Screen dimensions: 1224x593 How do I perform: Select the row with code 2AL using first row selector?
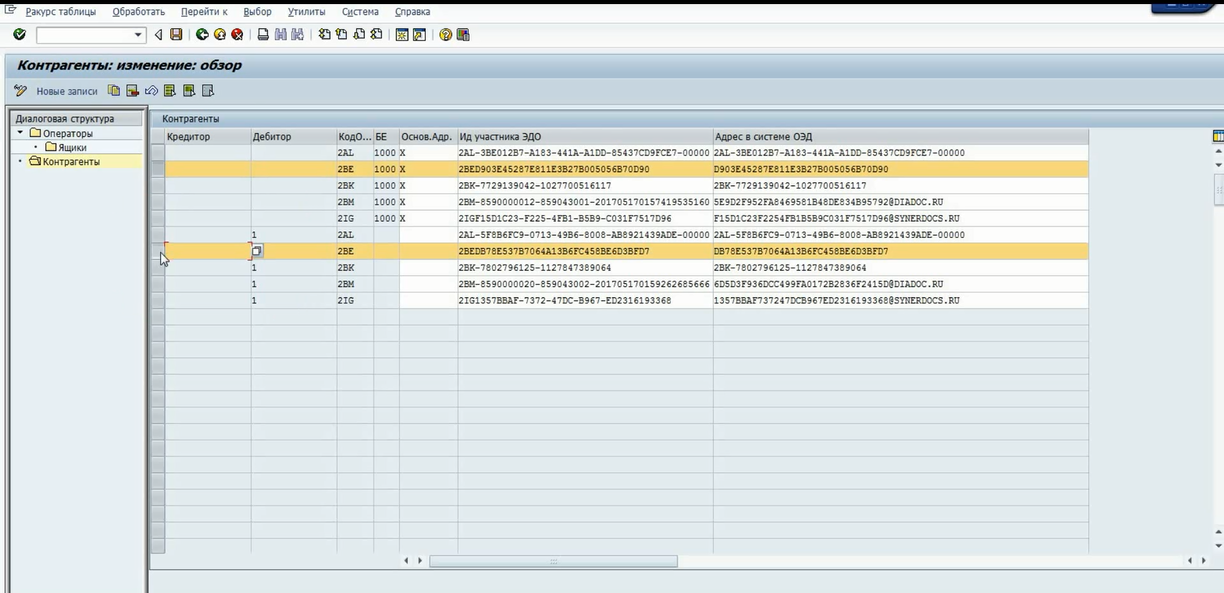(158, 153)
